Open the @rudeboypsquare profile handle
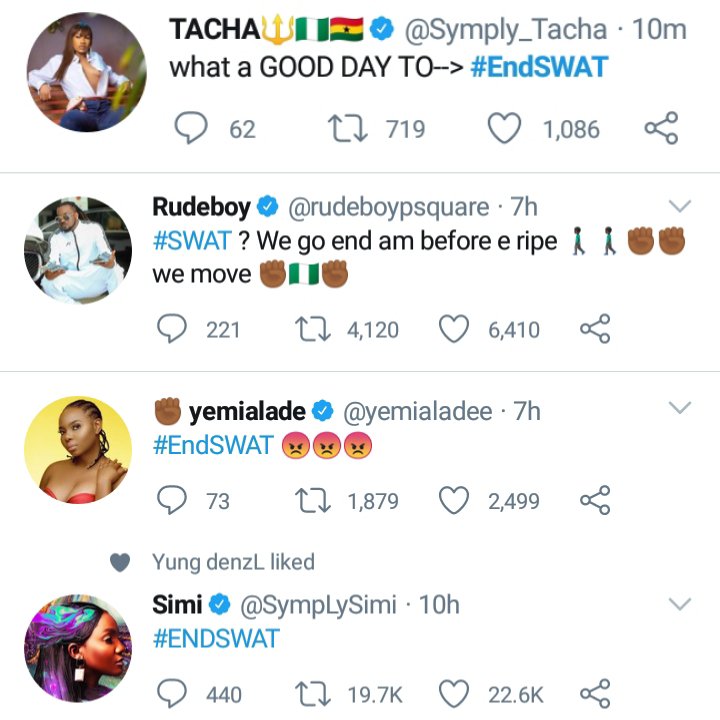 pyautogui.click(x=389, y=207)
